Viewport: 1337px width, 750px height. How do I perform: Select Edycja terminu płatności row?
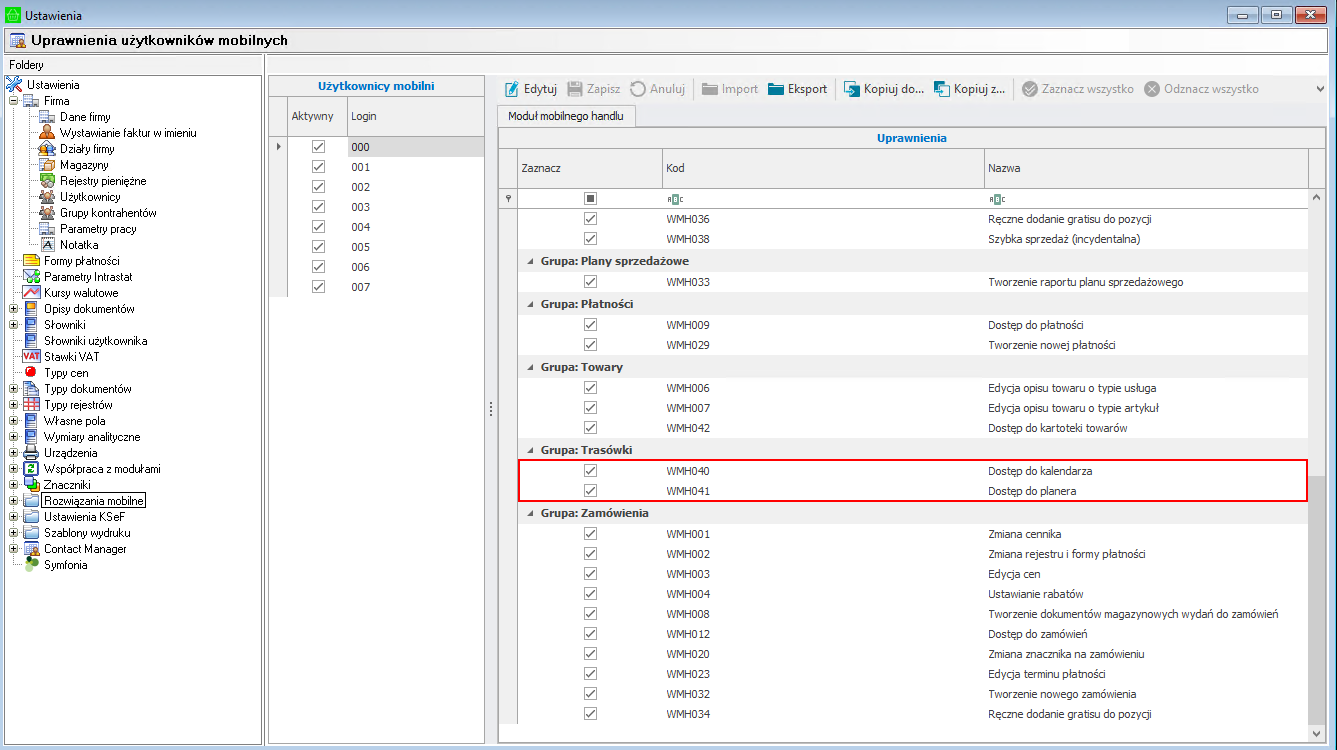tap(912, 674)
